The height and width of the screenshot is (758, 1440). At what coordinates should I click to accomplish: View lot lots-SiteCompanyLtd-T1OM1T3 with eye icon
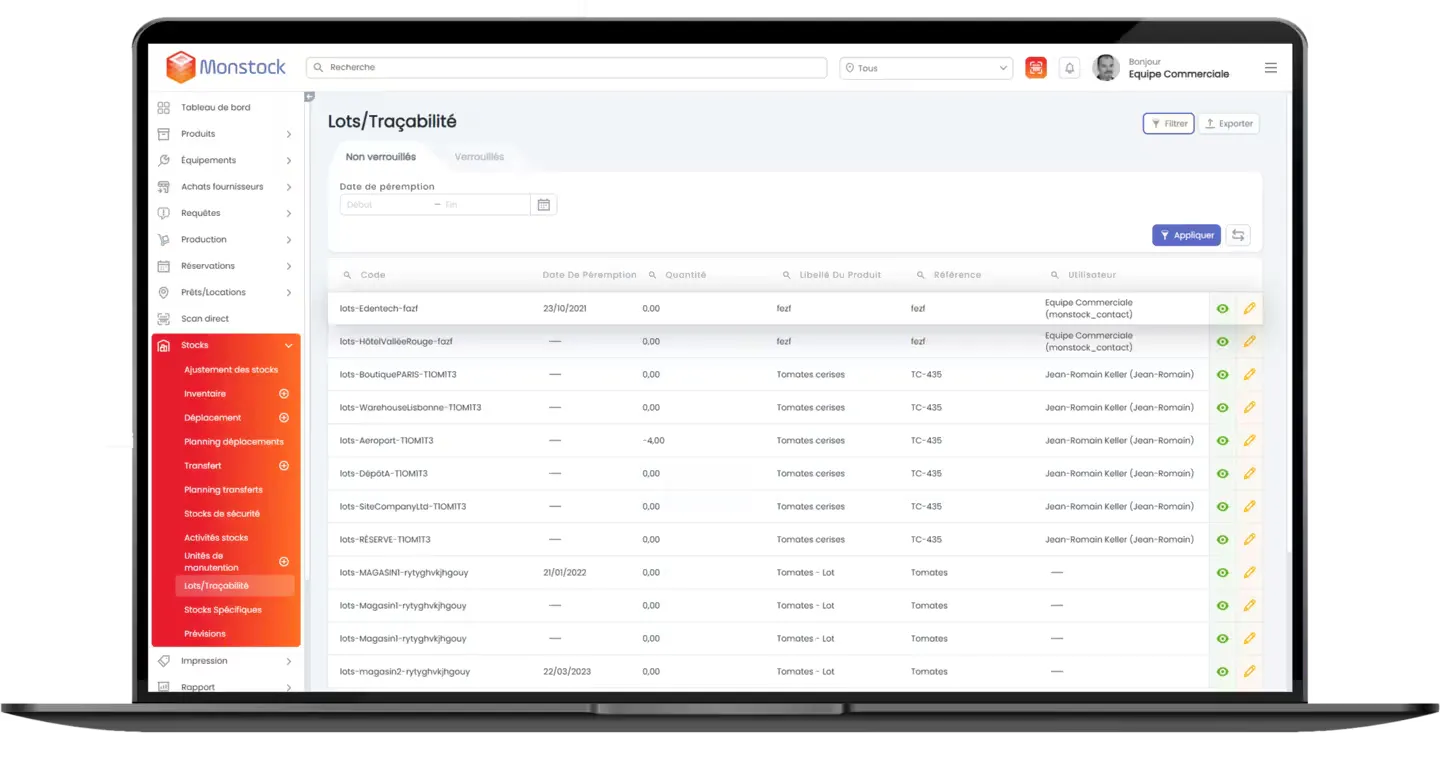[1222, 507]
